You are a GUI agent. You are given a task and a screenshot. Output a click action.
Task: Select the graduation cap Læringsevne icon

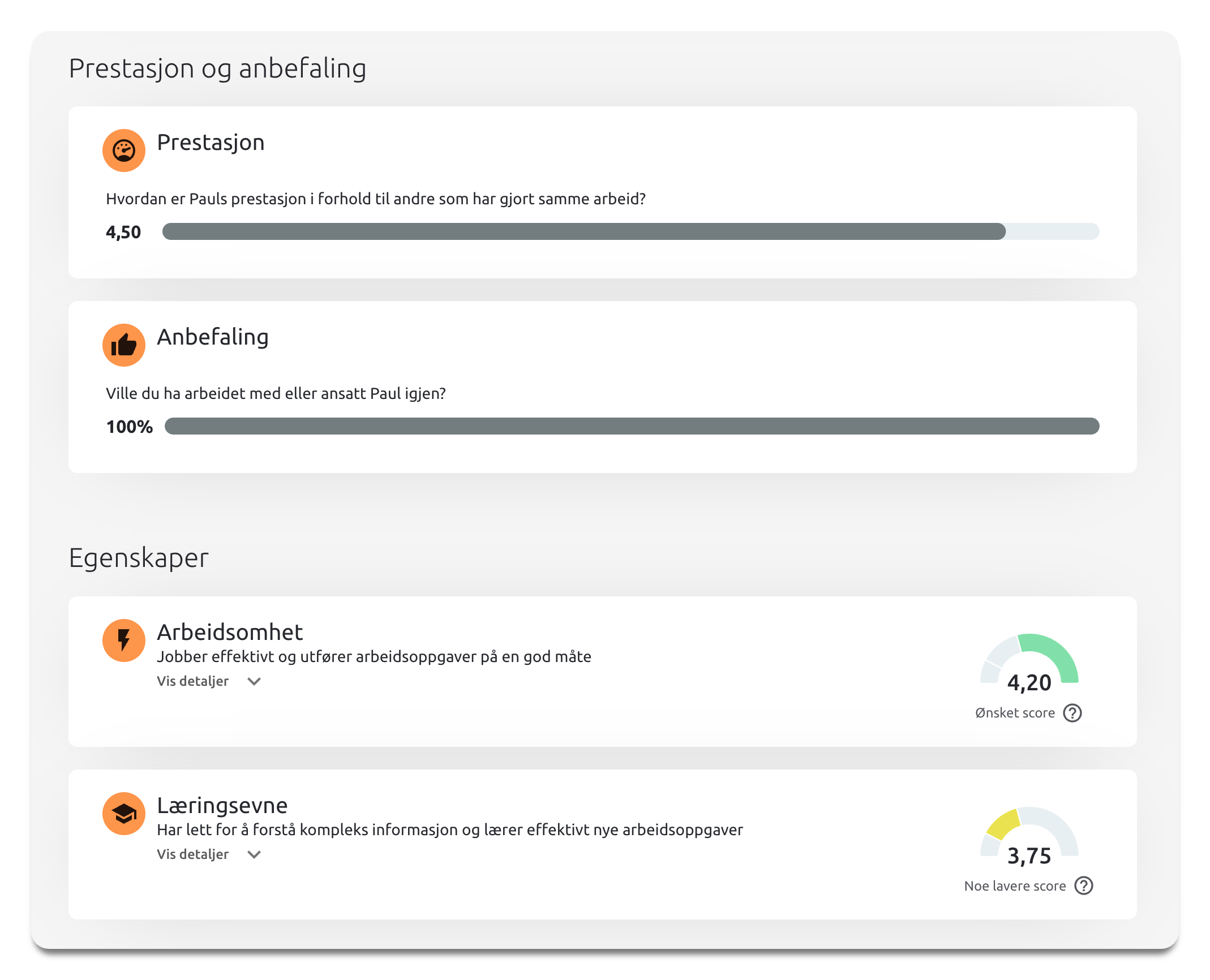pos(124,814)
